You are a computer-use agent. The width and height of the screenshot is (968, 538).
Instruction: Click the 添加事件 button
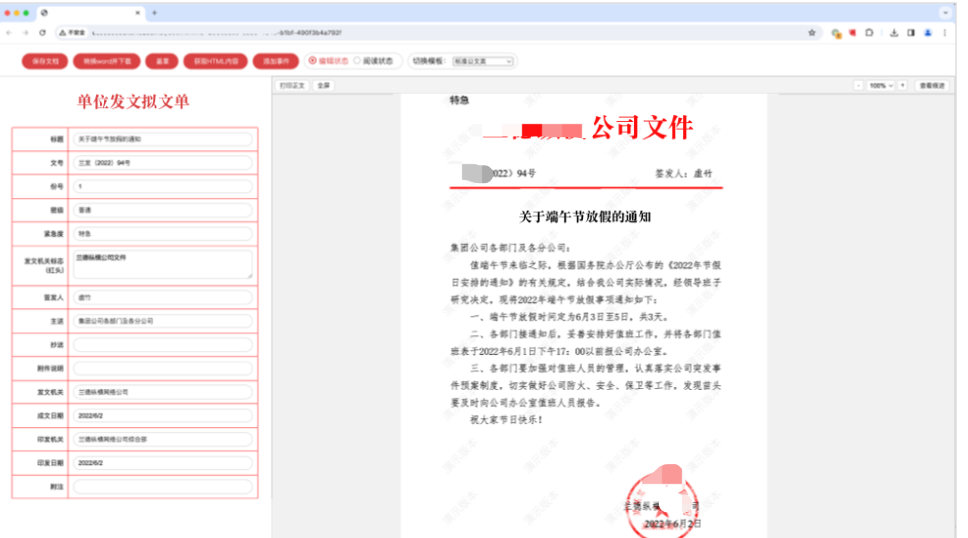coord(276,61)
